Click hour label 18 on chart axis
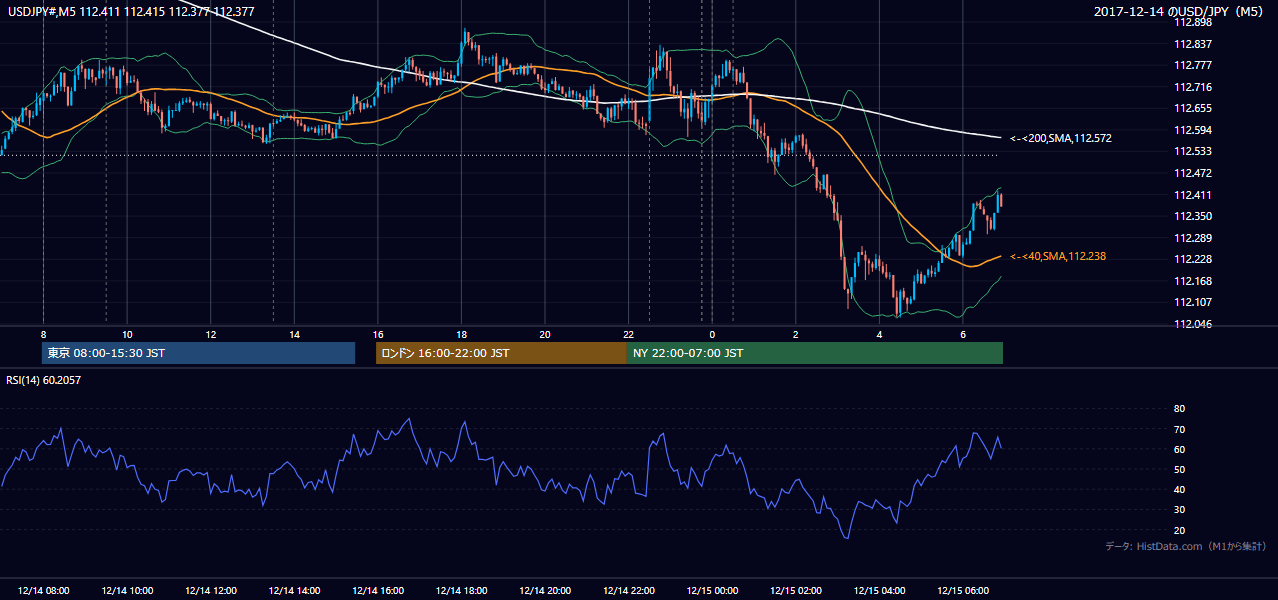This screenshot has width=1278, height=600. coord(461,334)
